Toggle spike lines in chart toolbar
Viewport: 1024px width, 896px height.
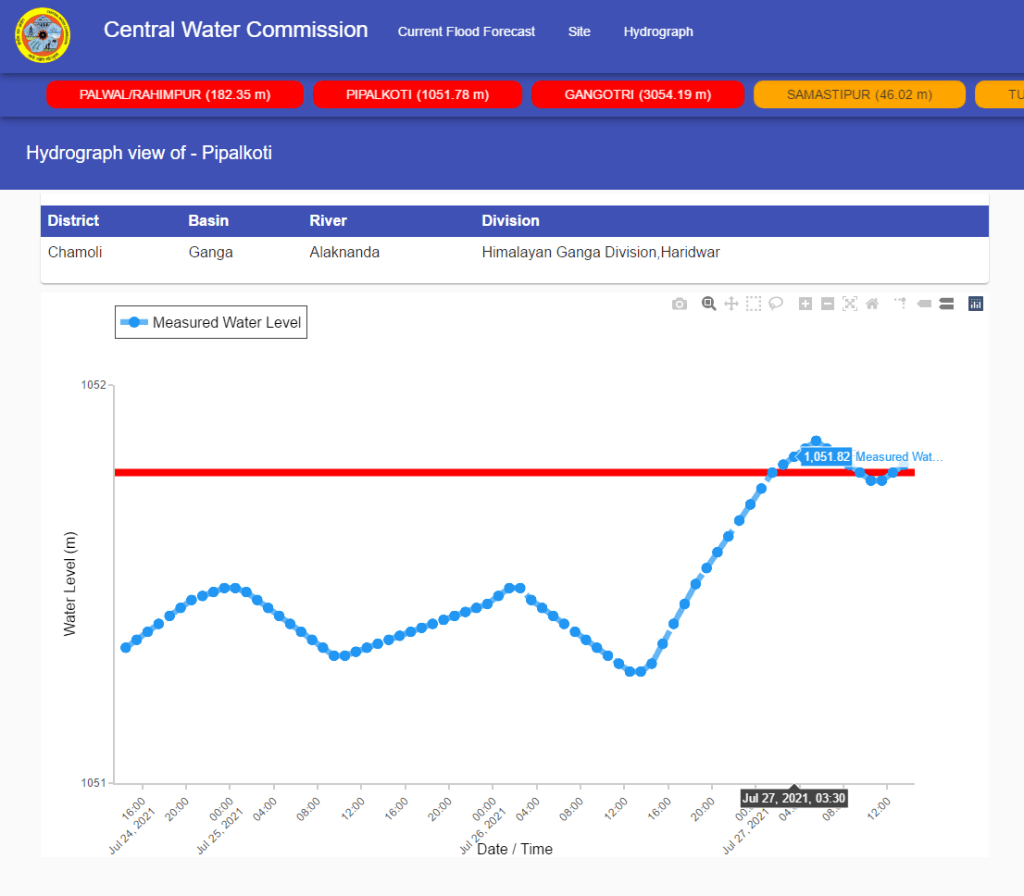900,304
